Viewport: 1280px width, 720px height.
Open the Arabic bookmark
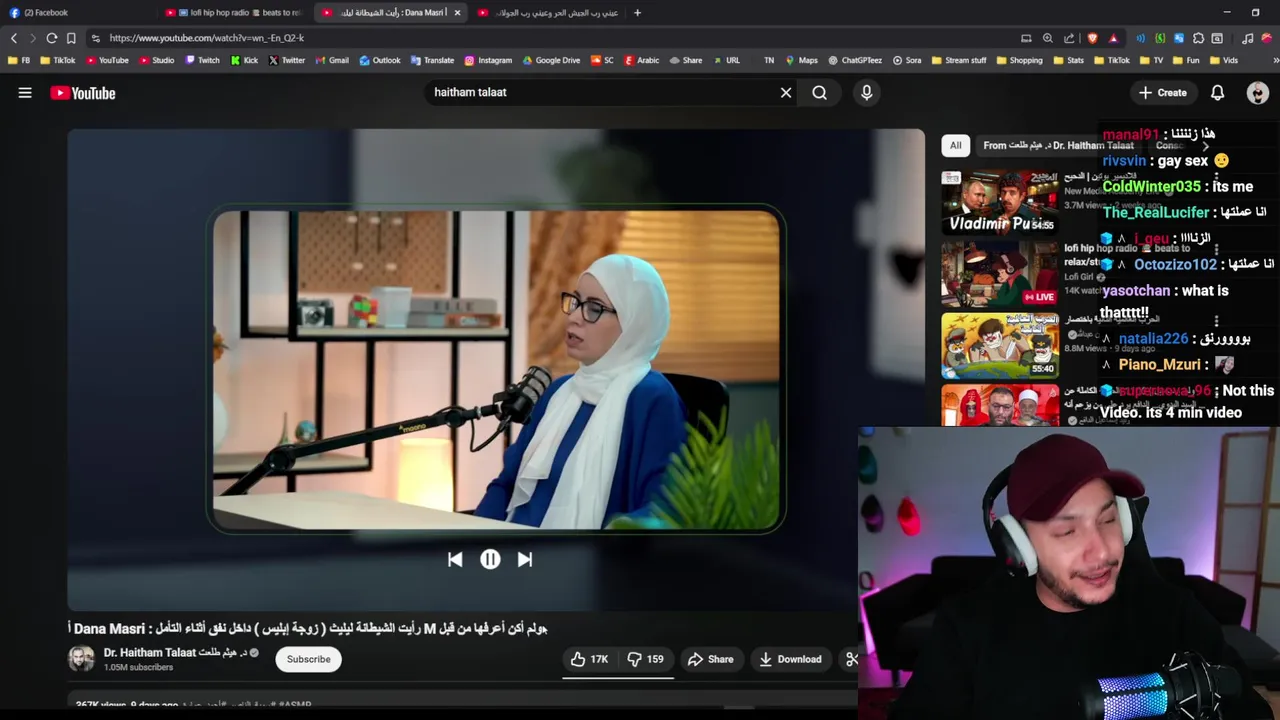point(641,60)
